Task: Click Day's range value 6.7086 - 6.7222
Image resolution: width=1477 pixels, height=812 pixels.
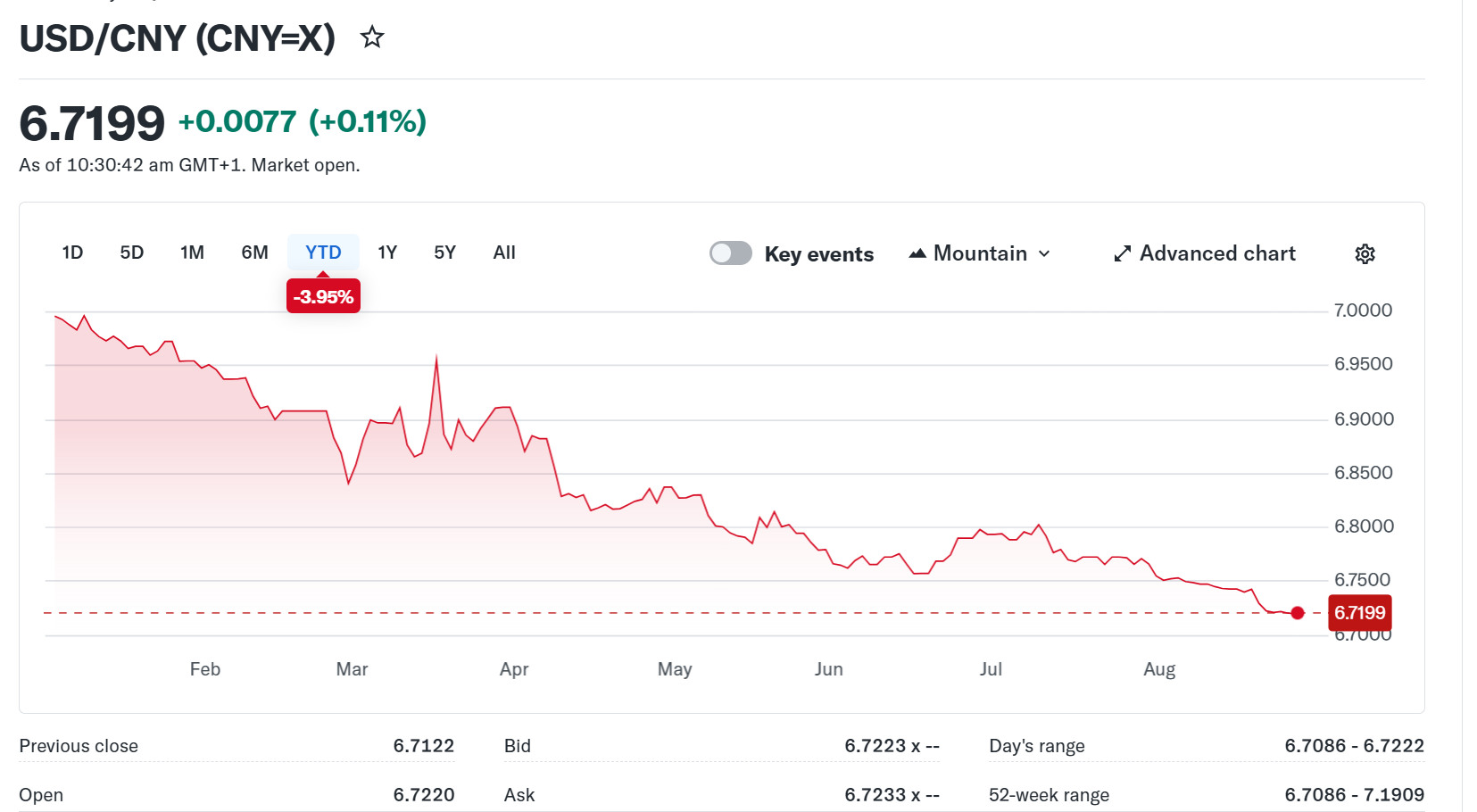Action: (1355, 746)
